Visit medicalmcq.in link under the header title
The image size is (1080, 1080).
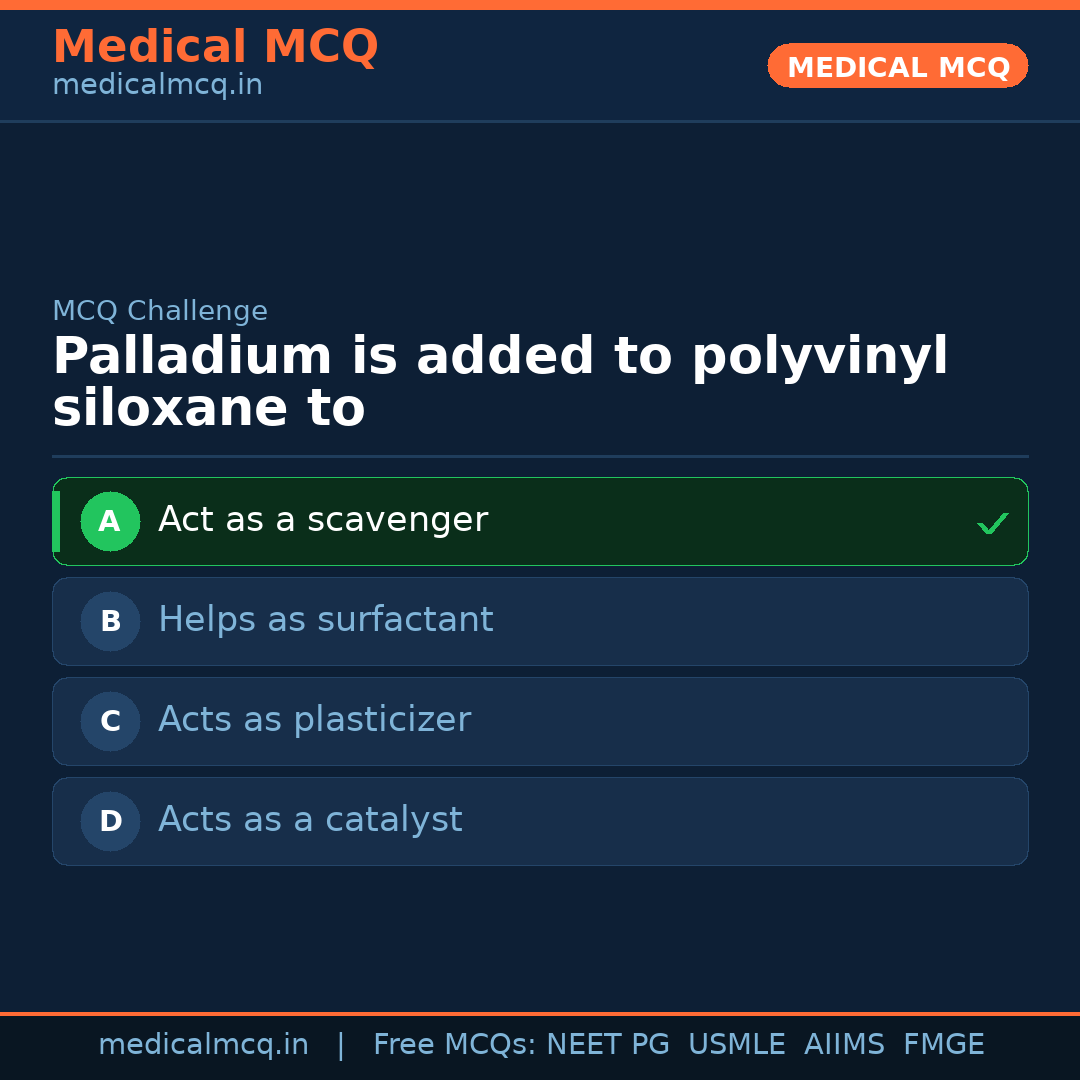[157, 86]
